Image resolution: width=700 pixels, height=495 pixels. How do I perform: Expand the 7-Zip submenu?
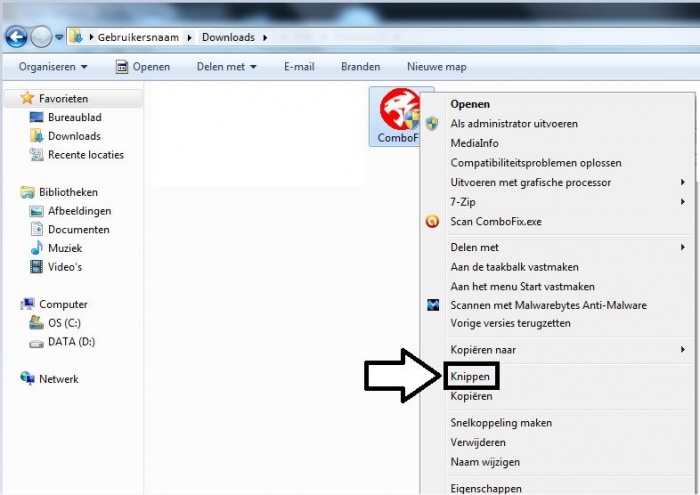coord(557,202)
